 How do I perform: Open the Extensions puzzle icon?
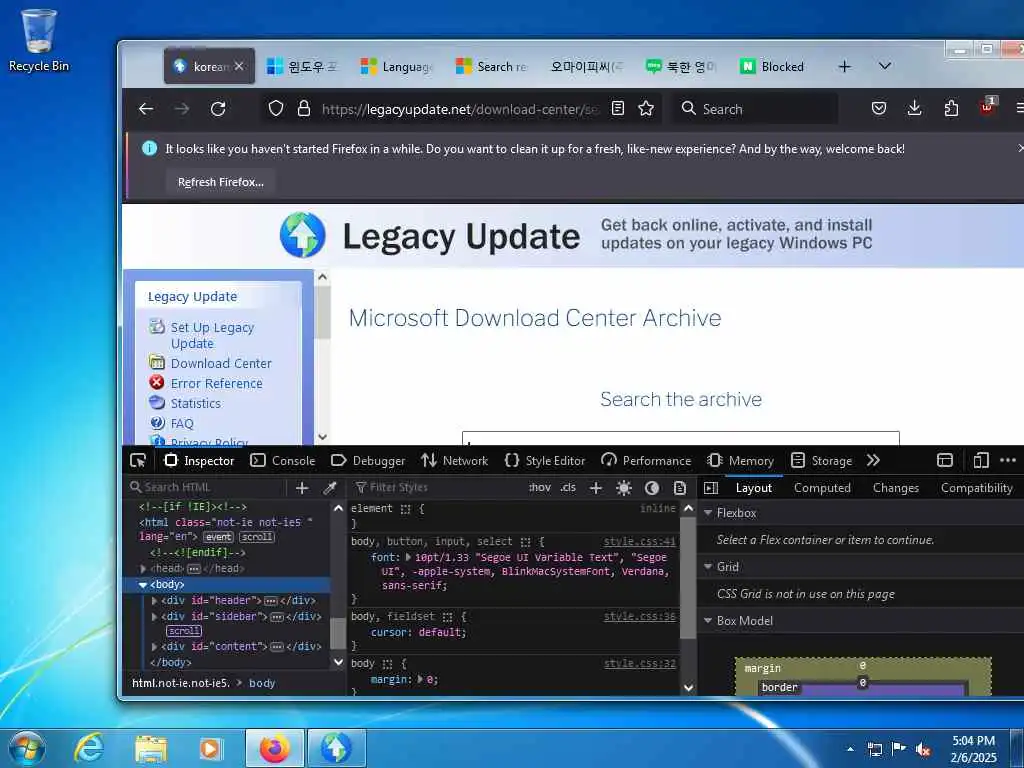(952, 108)
